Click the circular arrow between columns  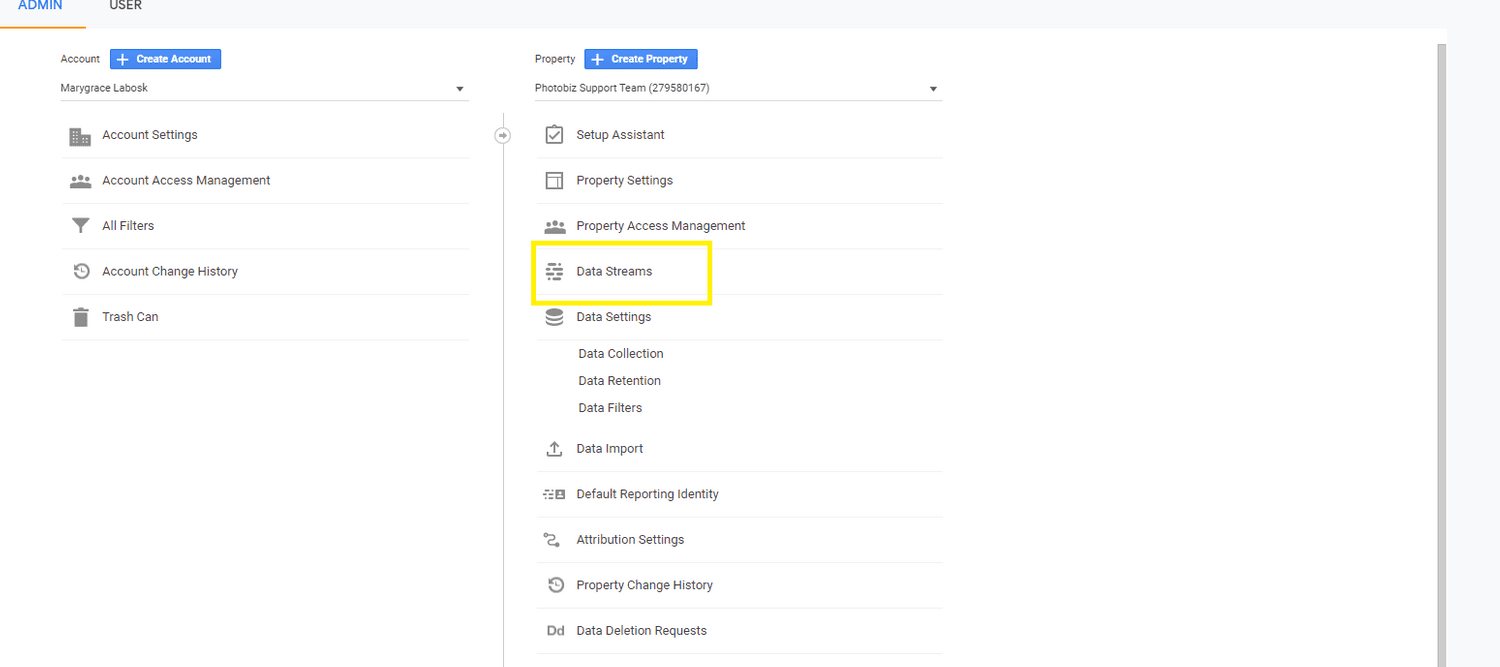pyautogui.click(x=502, y=134)
